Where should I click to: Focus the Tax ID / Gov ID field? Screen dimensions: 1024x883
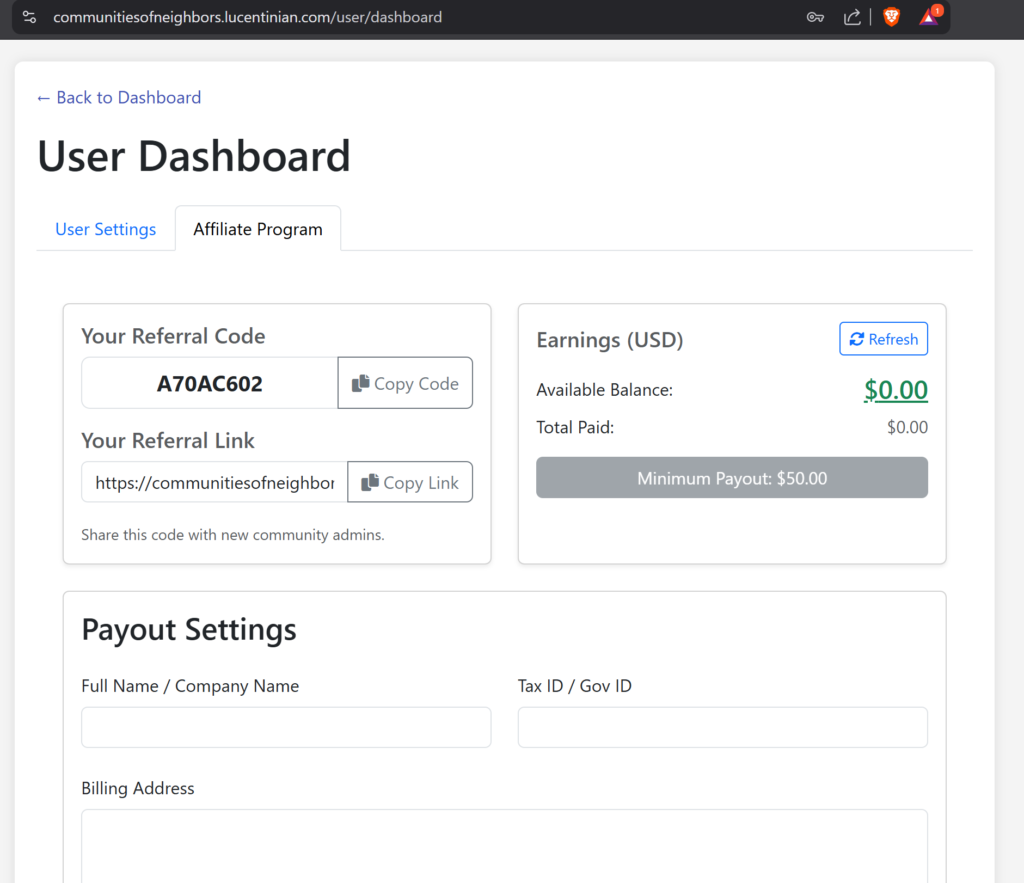722,727
